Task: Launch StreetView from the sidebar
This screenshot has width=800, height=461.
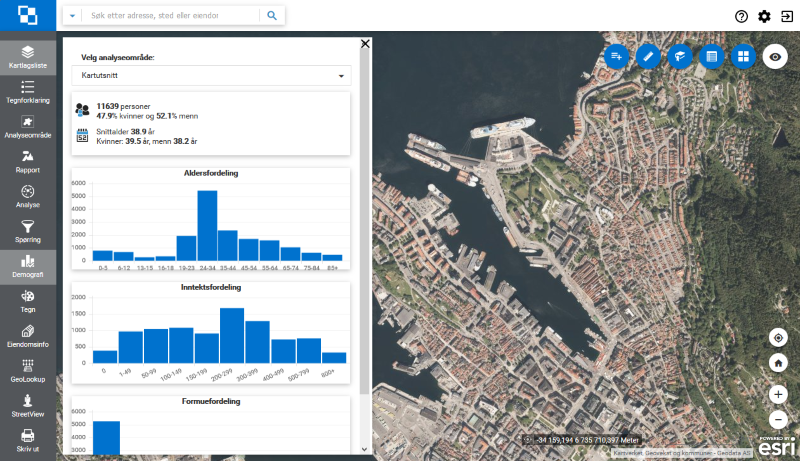Action: click(x=28, y=405)
